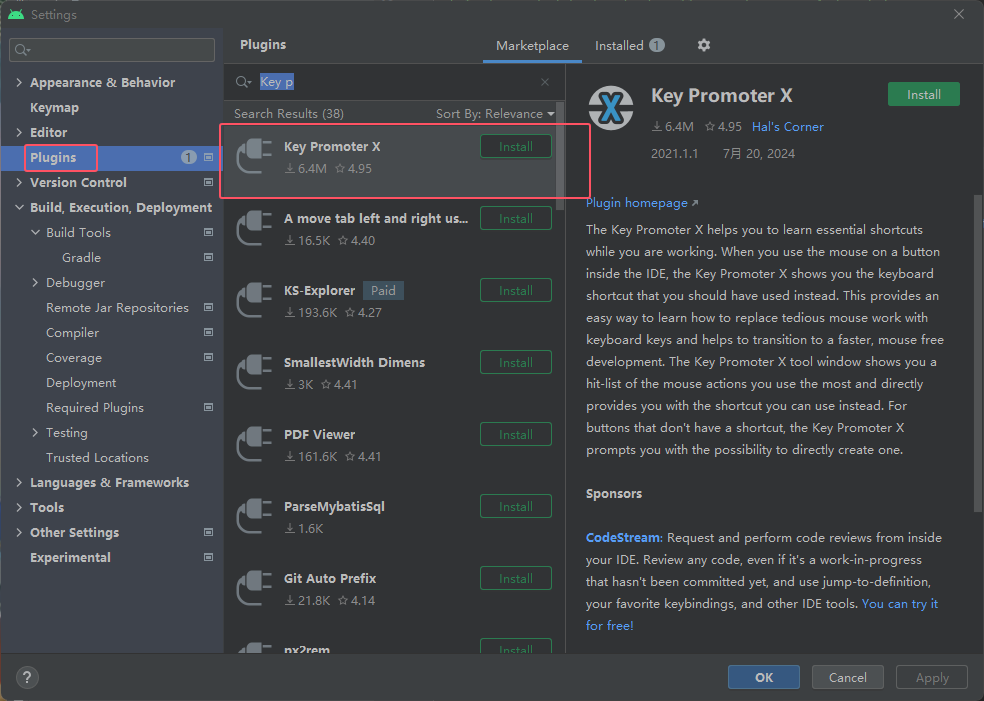Open Sort By: Relevance dropdown
Viewport: 984px width, 701px height.
(x=495, y=114)
